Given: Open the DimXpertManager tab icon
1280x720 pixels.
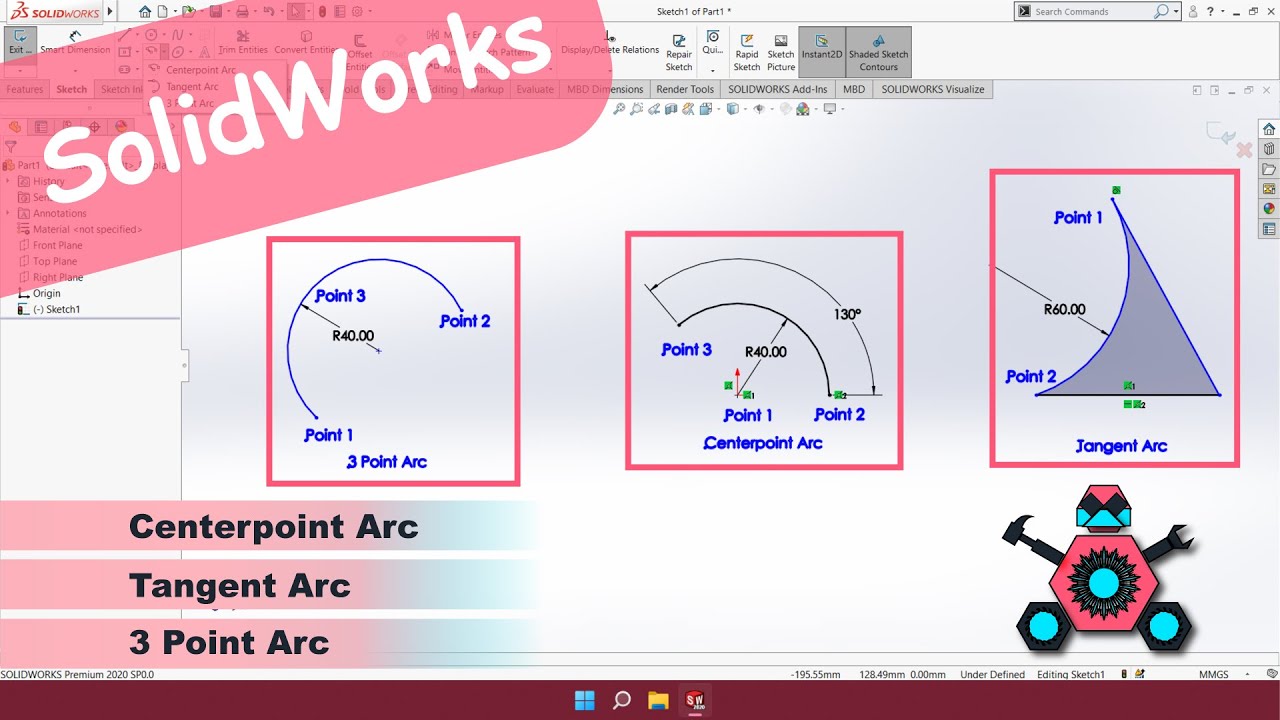Looking at the screenshot, I should pos(95,127).
